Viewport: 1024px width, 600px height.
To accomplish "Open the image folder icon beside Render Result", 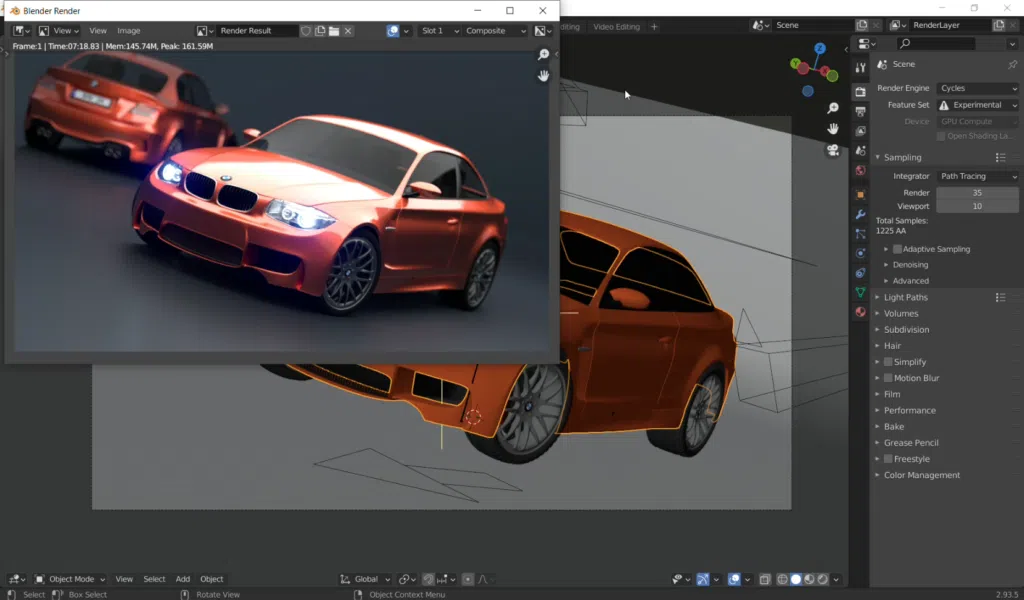I will [334, 31].
